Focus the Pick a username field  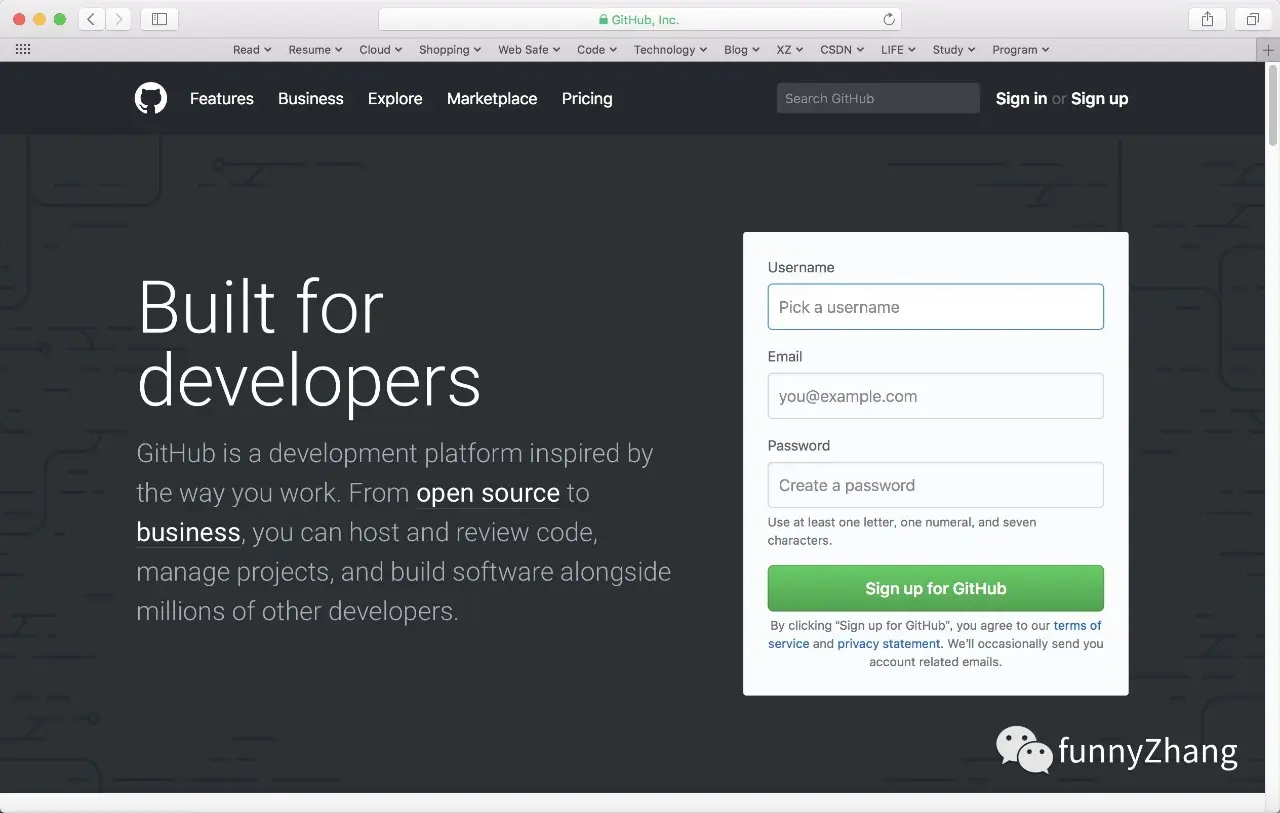[x=936, y=307]
